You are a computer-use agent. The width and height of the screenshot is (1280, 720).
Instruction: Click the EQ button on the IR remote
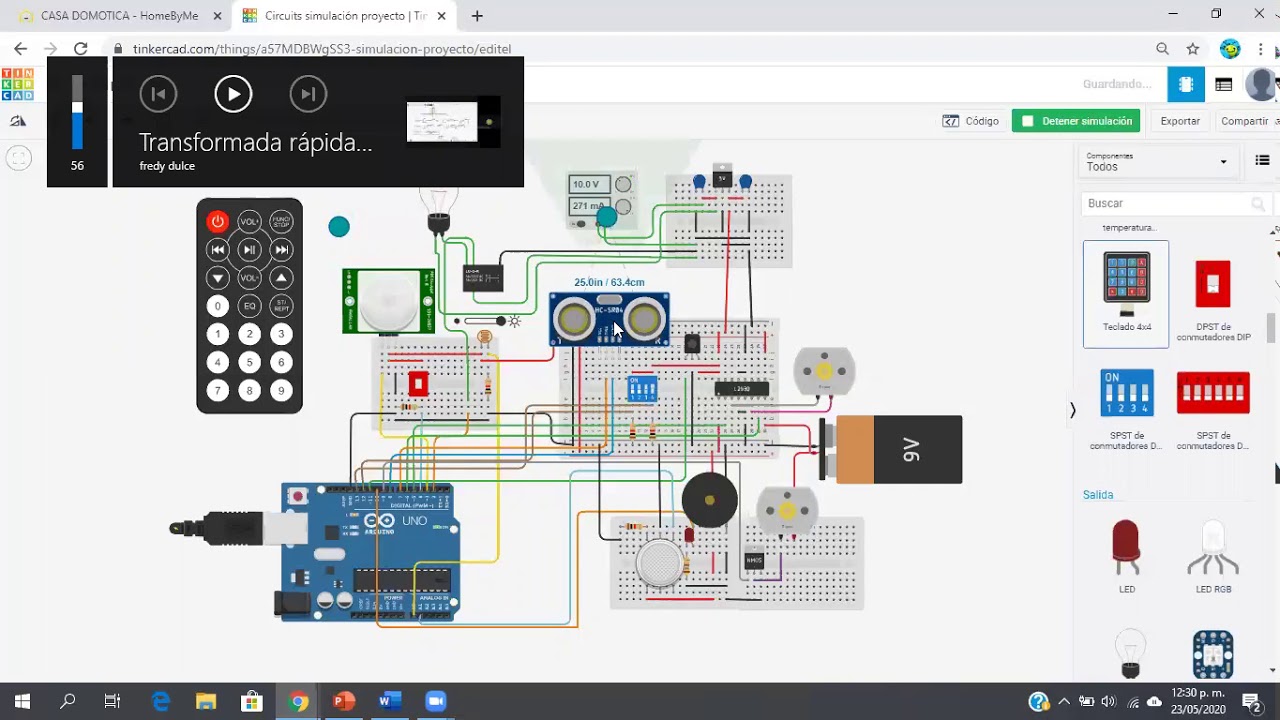pos(249,306)
